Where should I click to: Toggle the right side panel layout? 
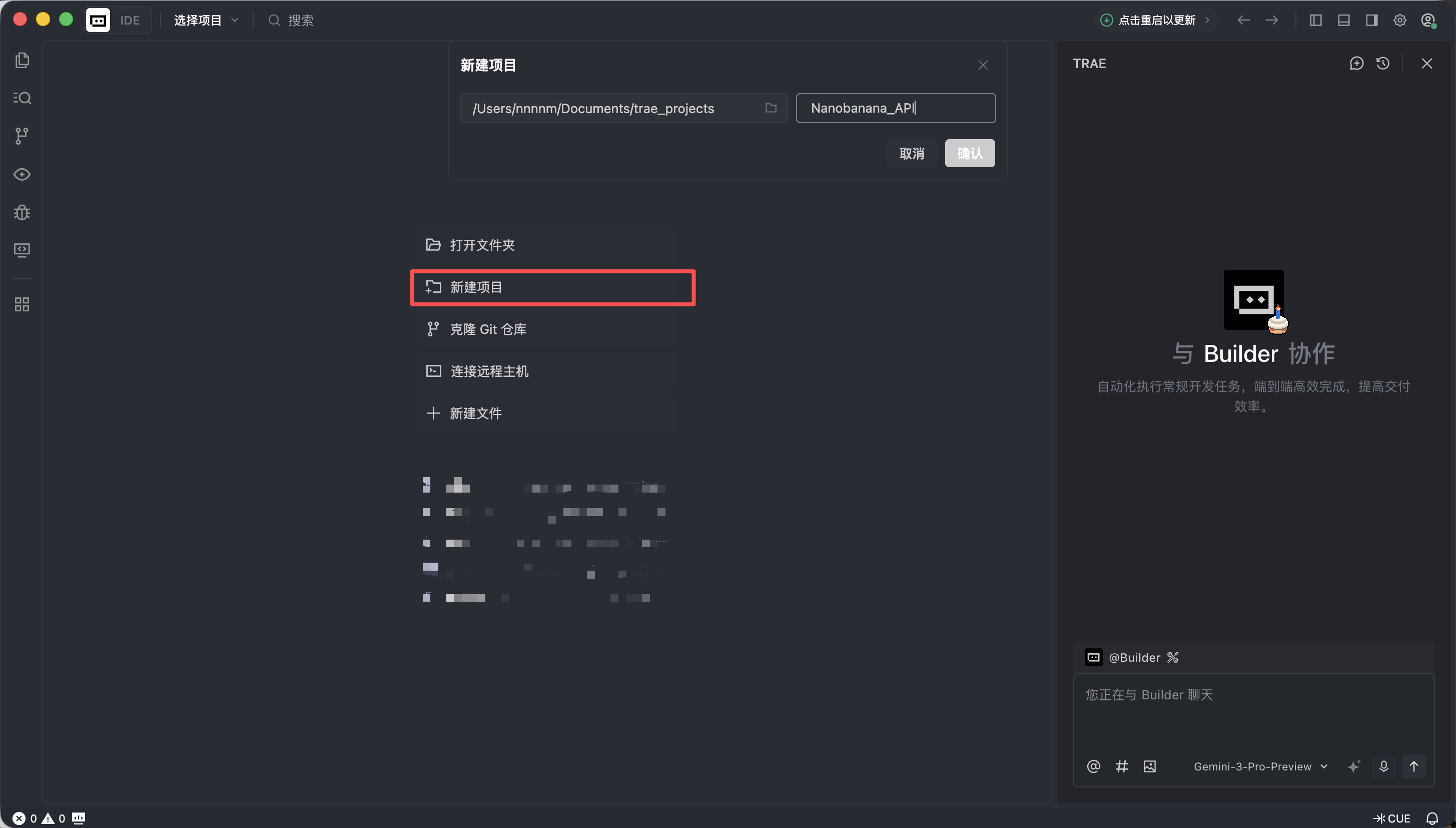pyautogui.click(x=1371, y=21)
